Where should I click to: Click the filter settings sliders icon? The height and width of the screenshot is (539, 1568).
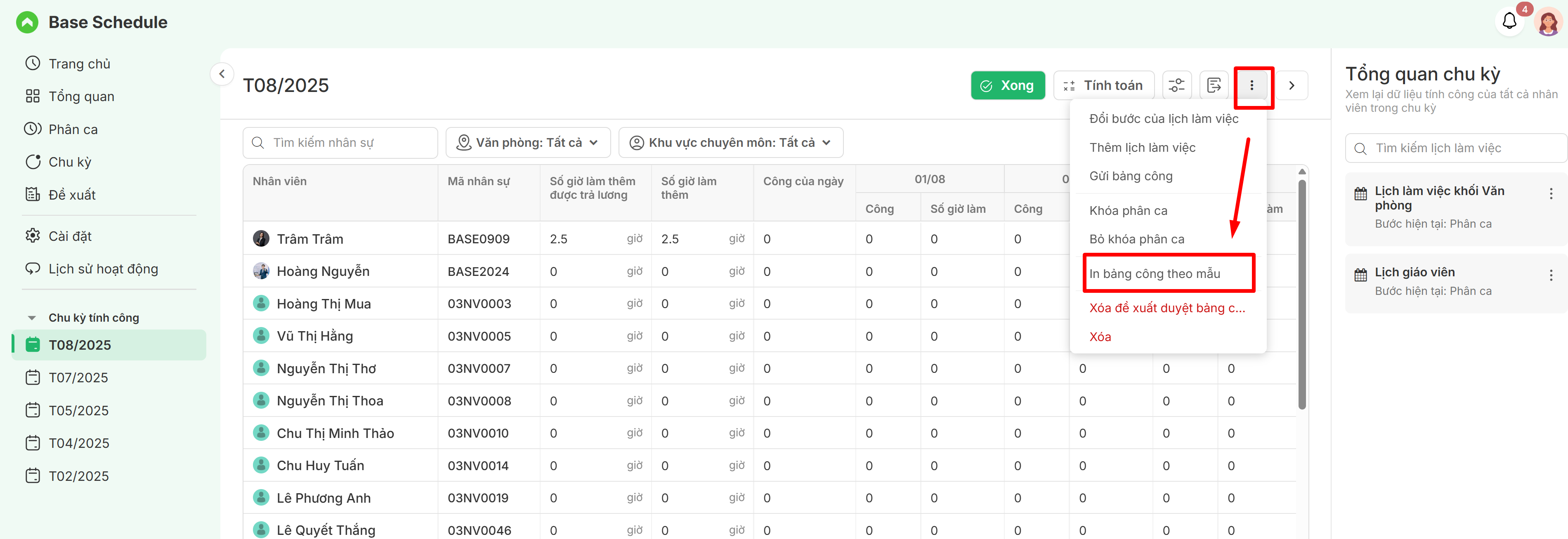[x=1176, y=85]
